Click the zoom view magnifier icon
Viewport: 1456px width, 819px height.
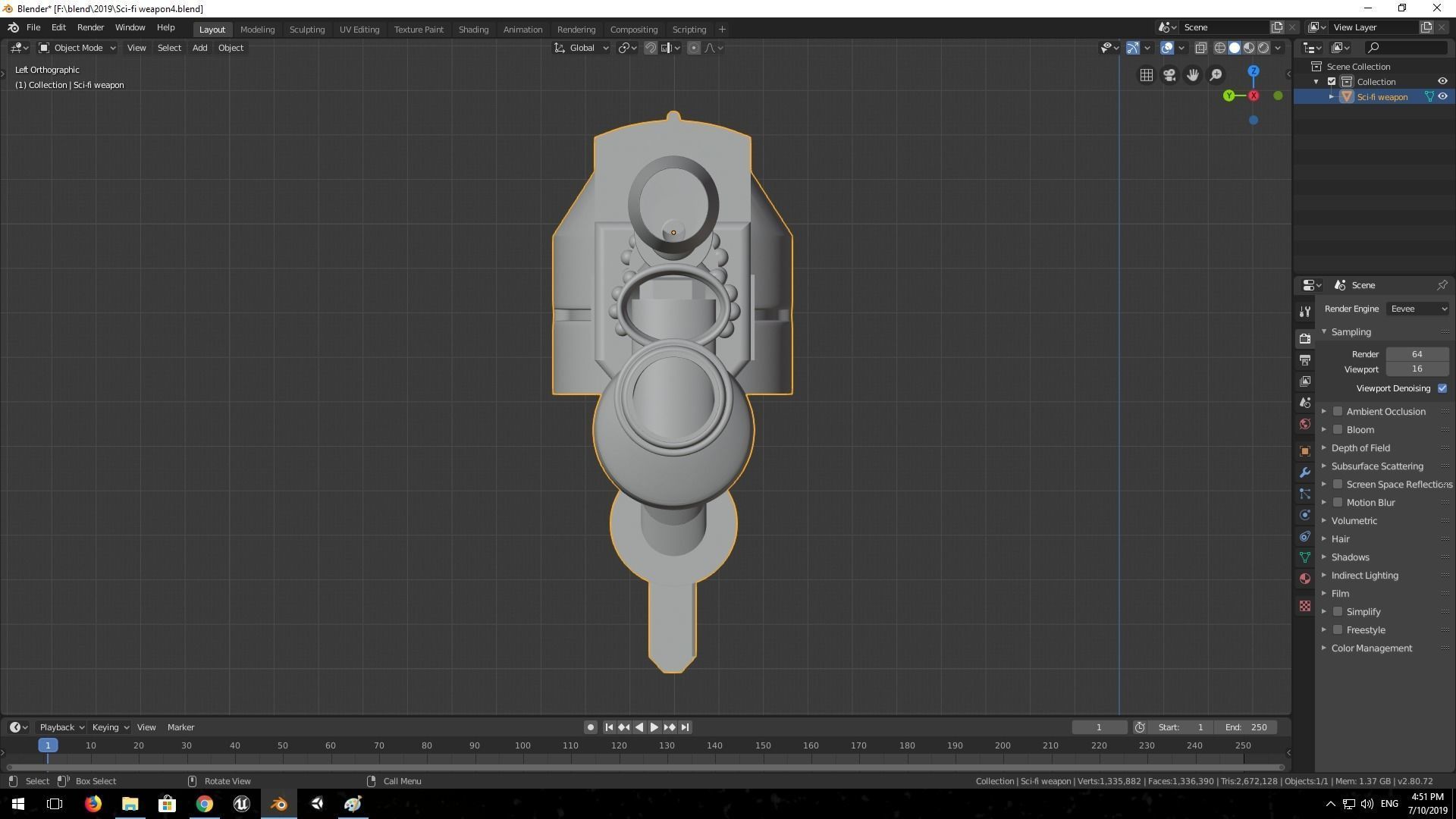coord(1216,75)
